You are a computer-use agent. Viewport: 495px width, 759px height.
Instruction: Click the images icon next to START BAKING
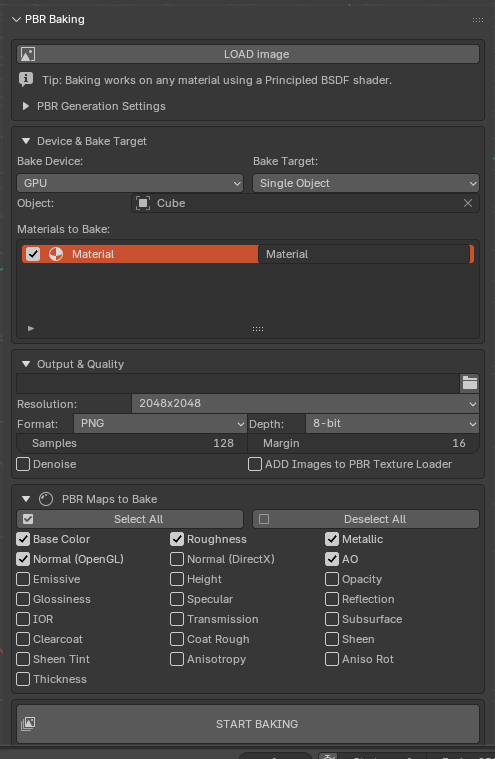[x=28, y=724]
